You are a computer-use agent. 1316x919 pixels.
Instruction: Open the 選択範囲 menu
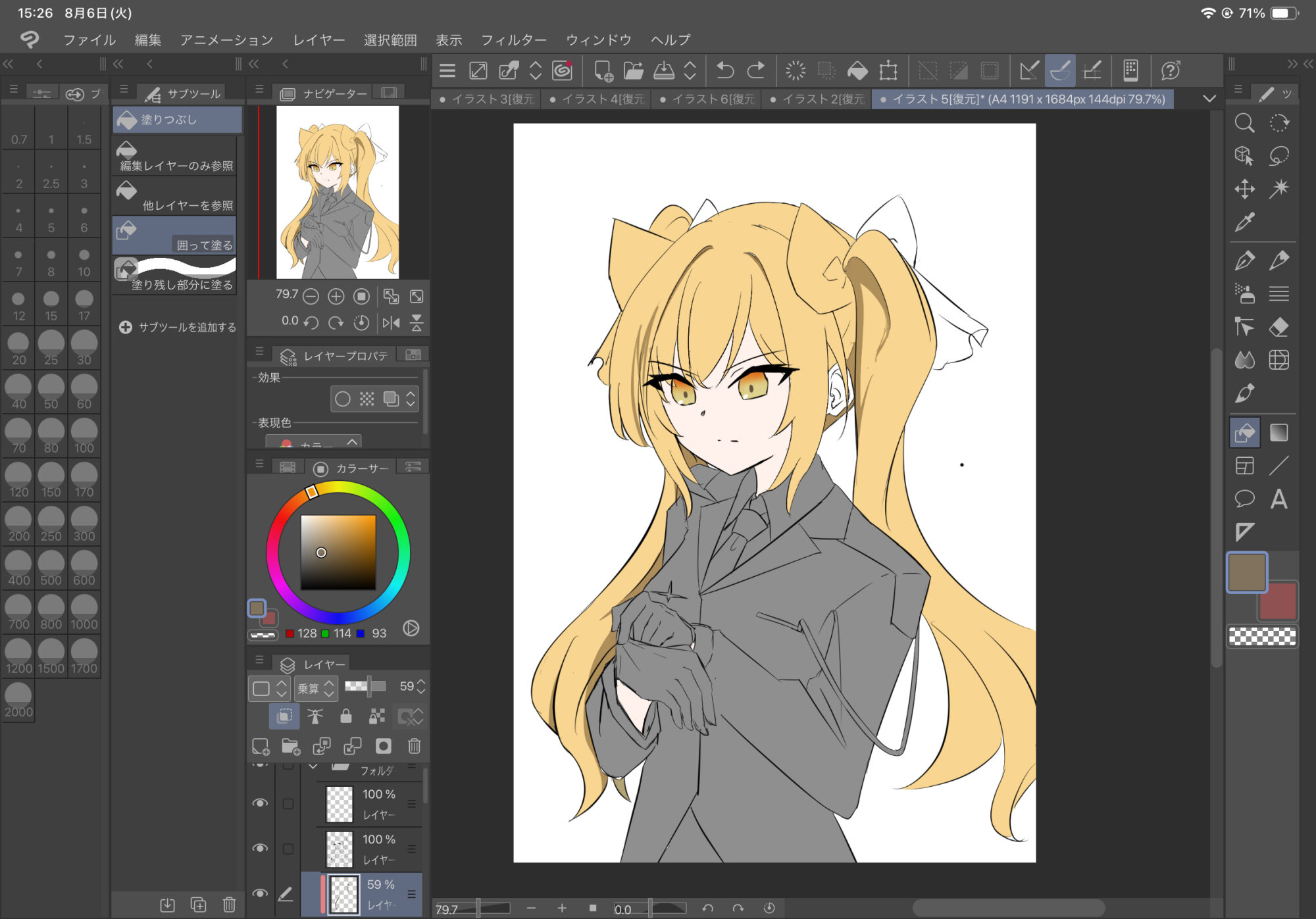point(390,40)
